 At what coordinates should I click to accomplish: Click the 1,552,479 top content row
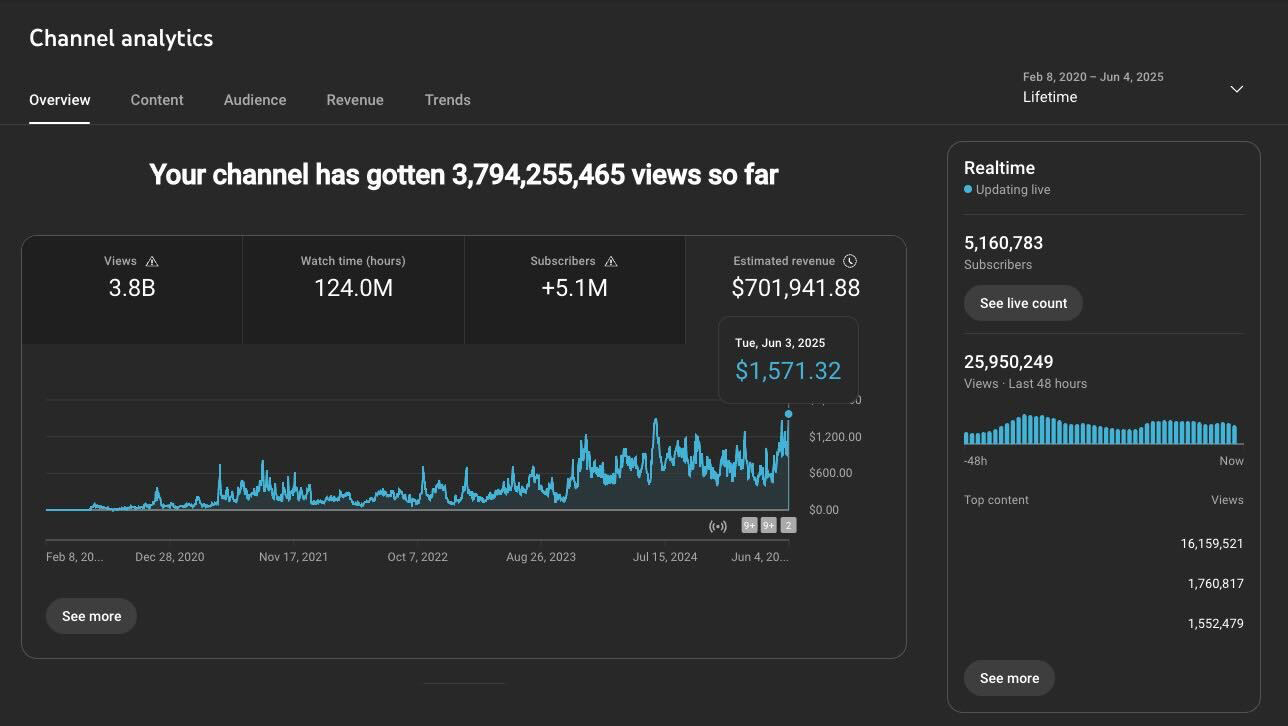pos(1104,624)
